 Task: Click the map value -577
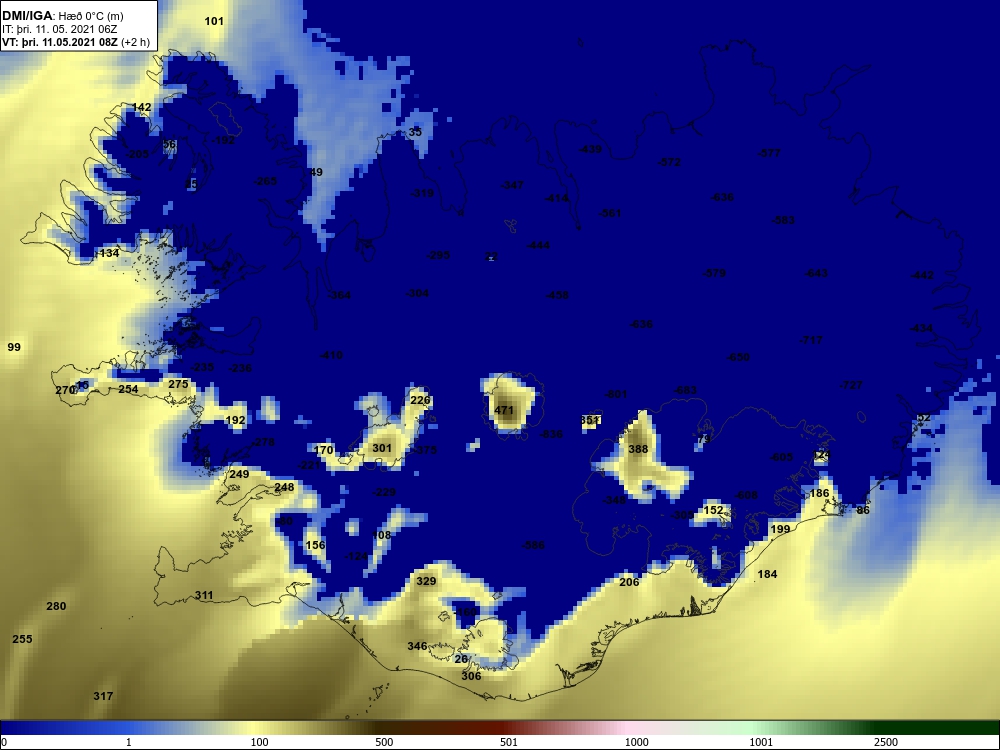point(769,153)
